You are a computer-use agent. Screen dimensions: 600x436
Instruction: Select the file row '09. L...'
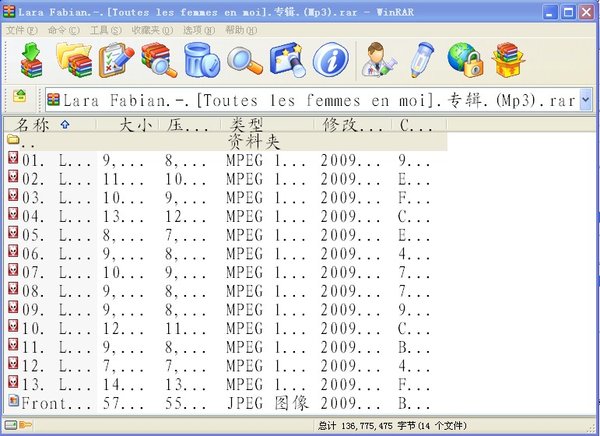coord(226,310)
